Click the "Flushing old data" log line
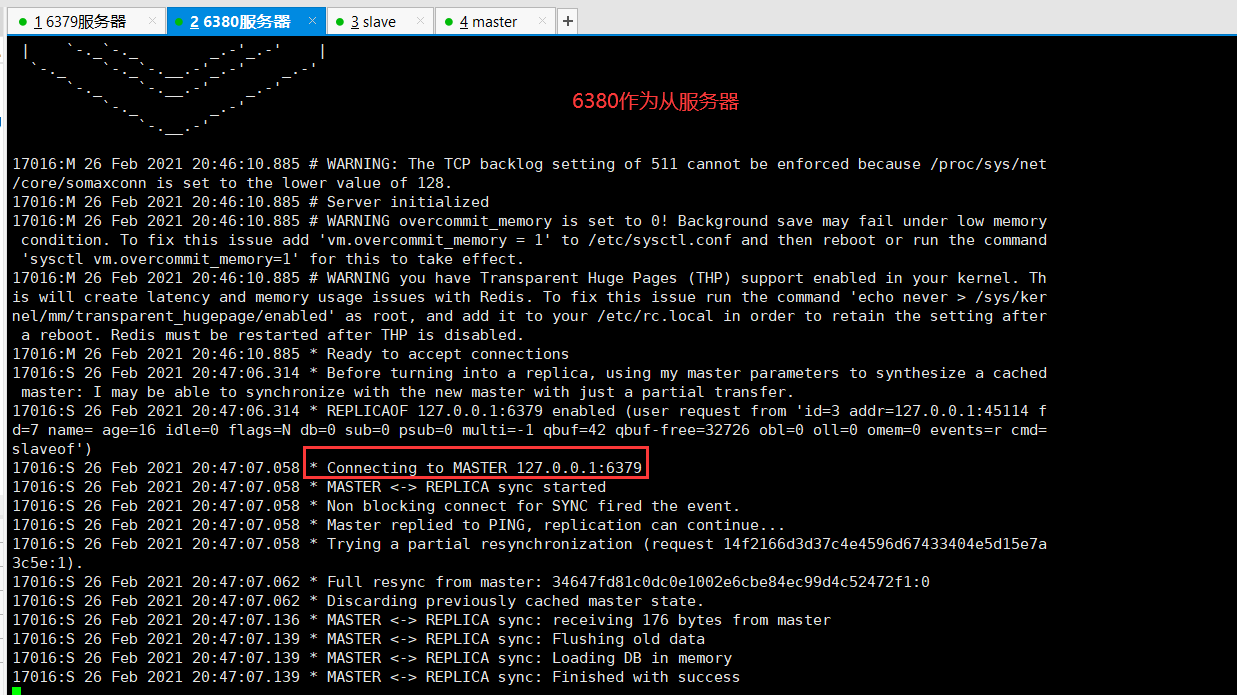Image resolution: width=1237 pixels, height=695 pixels. point(358,639)
